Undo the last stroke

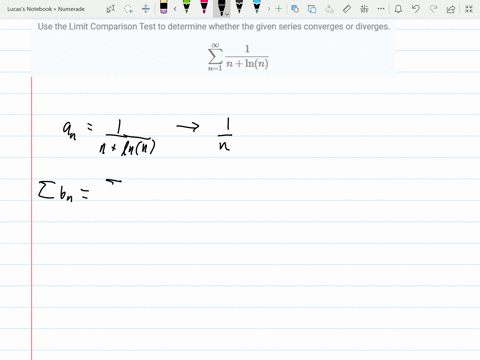[x=416, y=9]
